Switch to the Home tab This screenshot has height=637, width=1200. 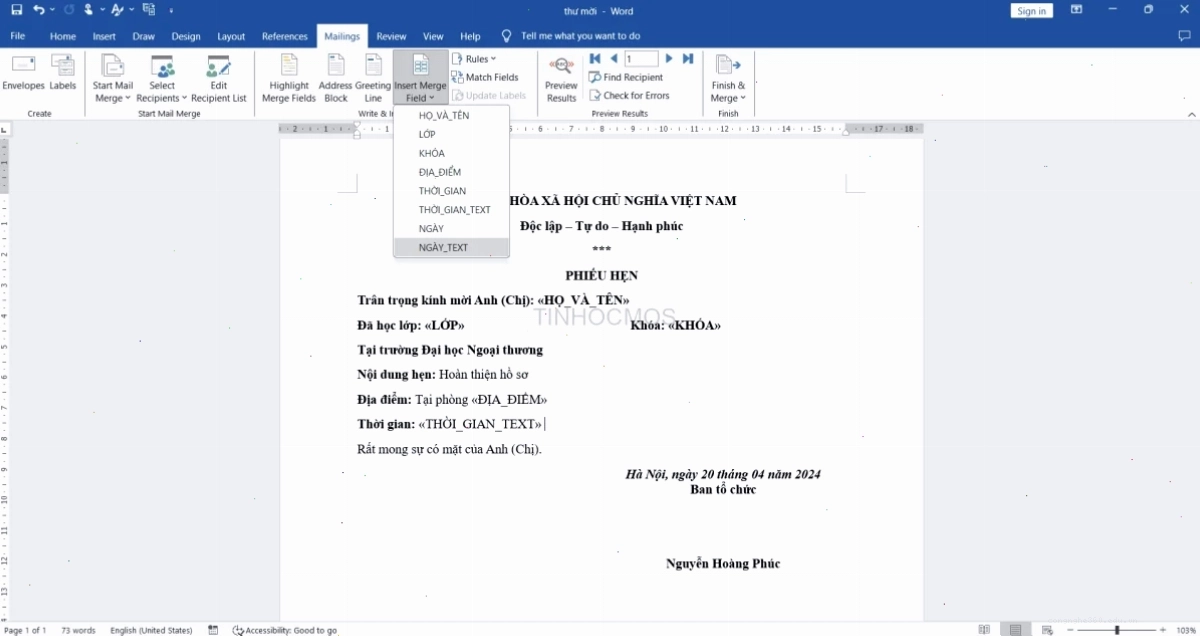click(63, 36)
